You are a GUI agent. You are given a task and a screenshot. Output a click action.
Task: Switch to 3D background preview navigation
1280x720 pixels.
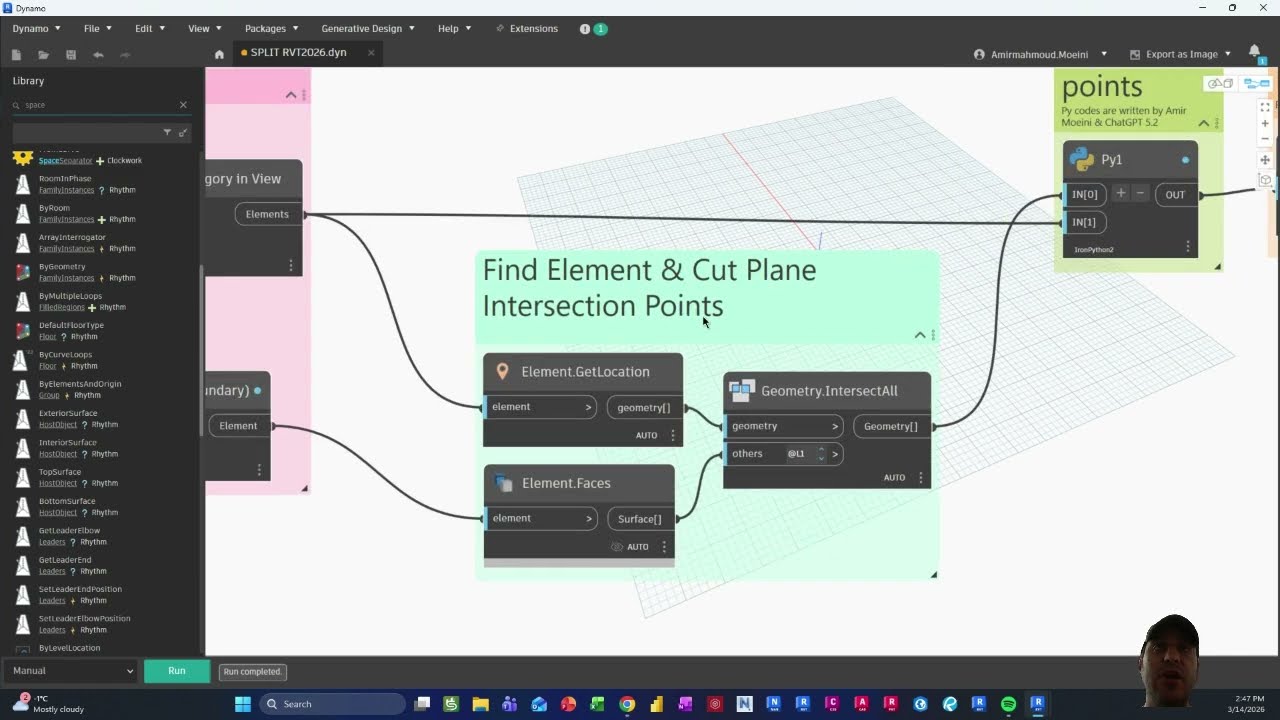click(x=1218, y=84)
